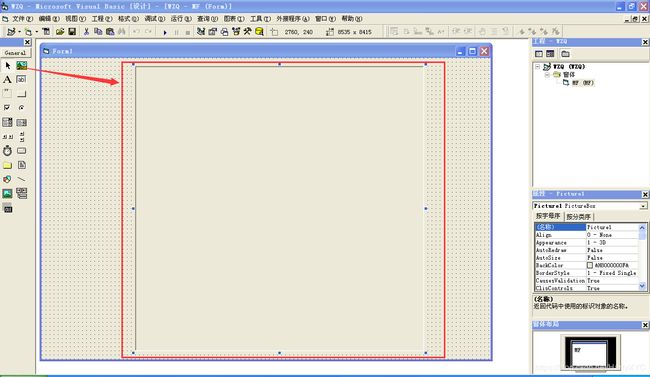The image size is (650, 377).
Task: Select the CheckBox control in toolbox
Action: tap(7, 108)
